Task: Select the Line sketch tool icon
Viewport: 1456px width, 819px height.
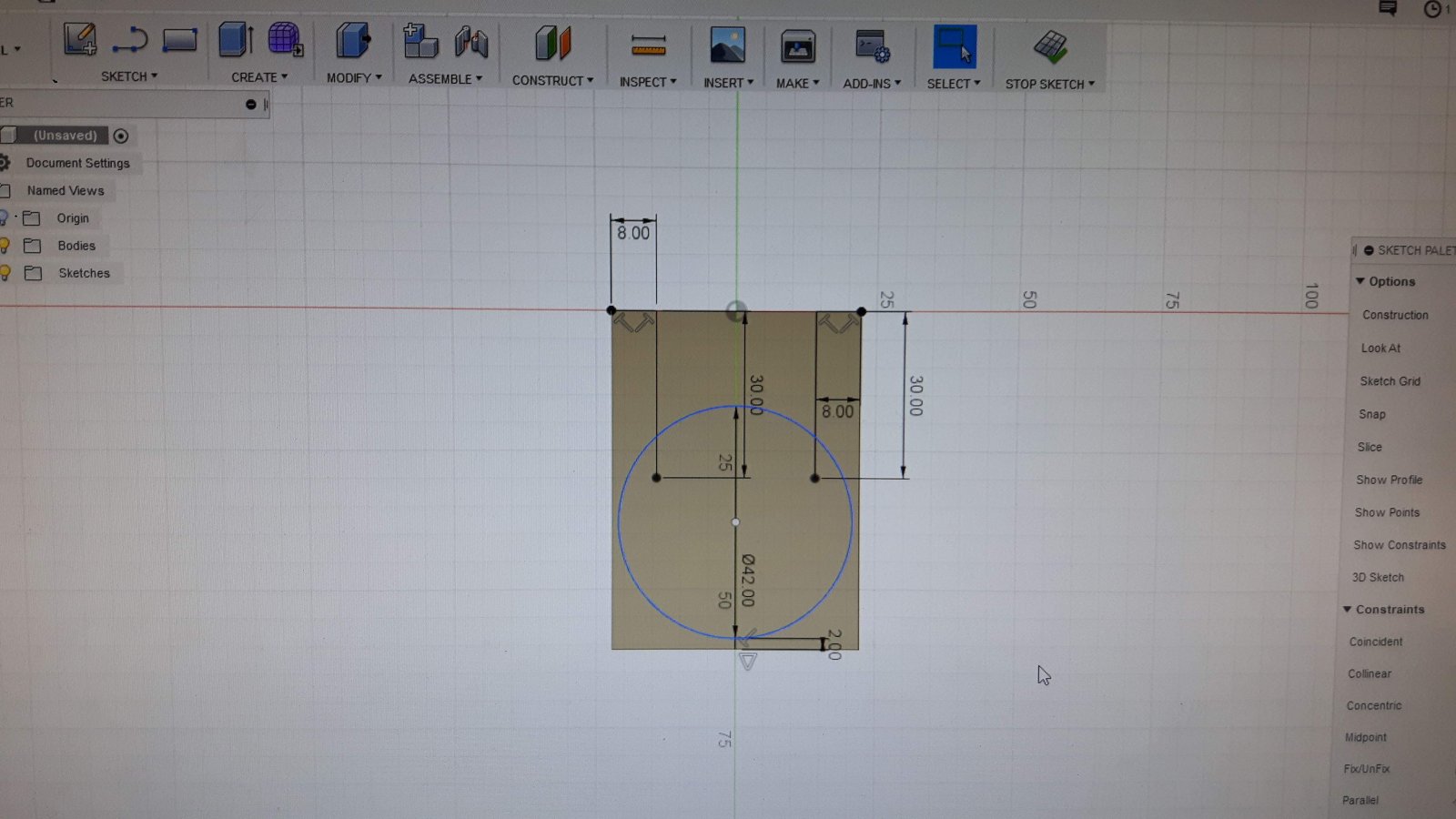Action: (130, 41)
